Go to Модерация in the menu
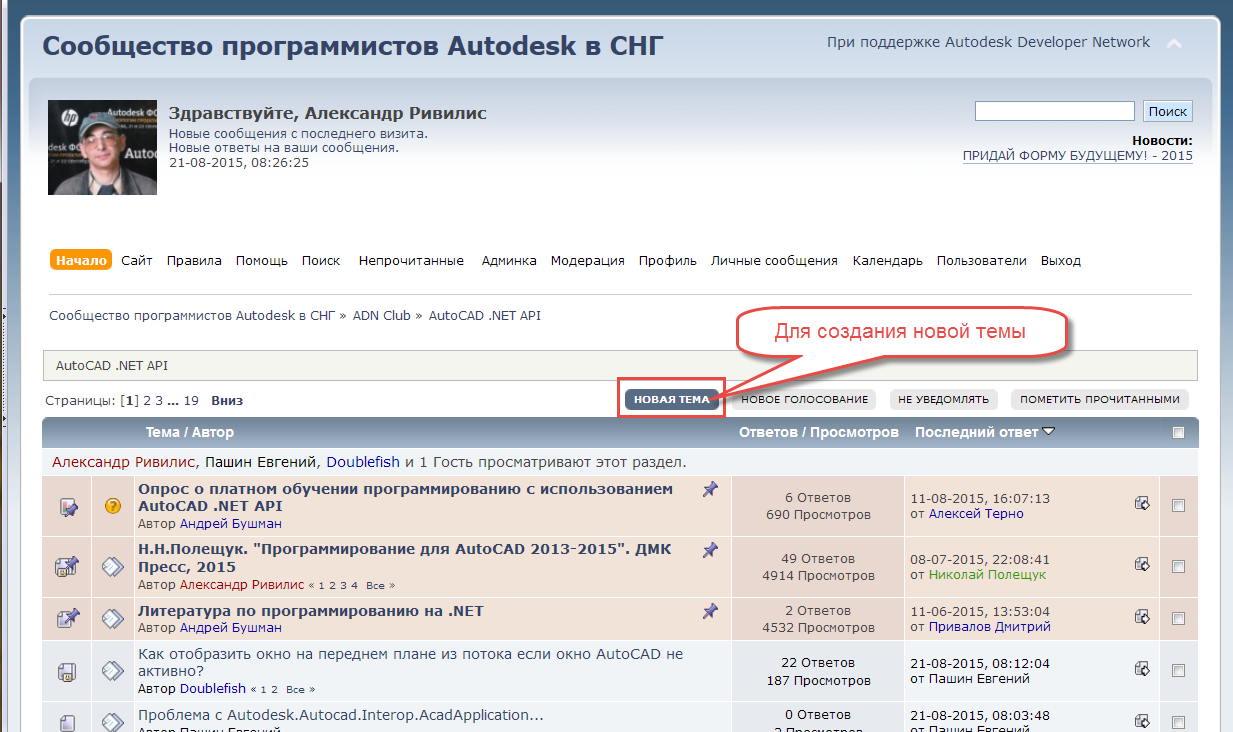This screenshot has height=732, width=1233. [588, 261]
